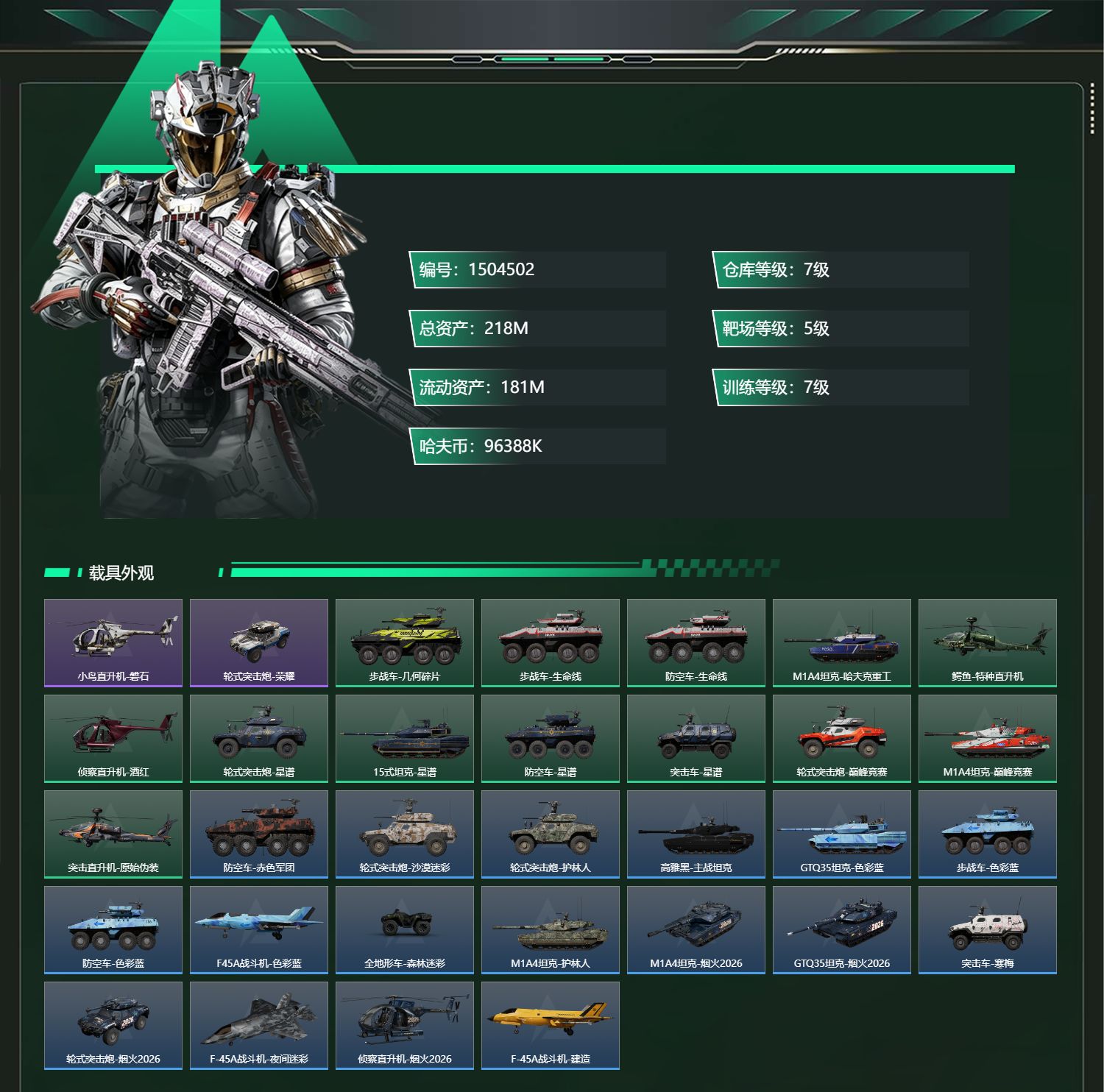Click the 流动资产：181M liquid assets field

point(537,387)
